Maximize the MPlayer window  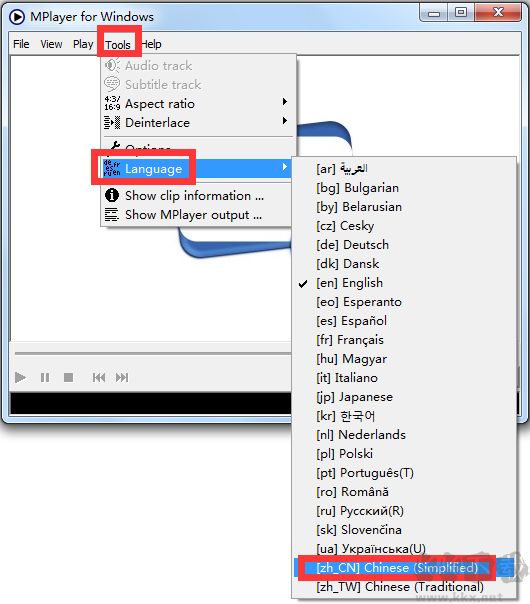(461, 13)
